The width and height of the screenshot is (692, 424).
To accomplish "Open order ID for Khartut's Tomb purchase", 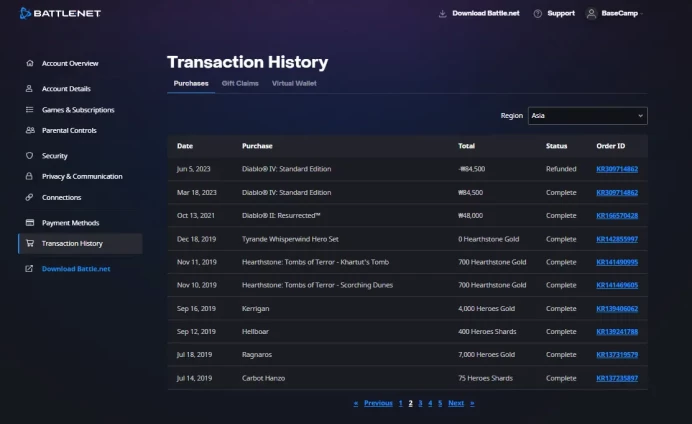I will pos(617,262).
